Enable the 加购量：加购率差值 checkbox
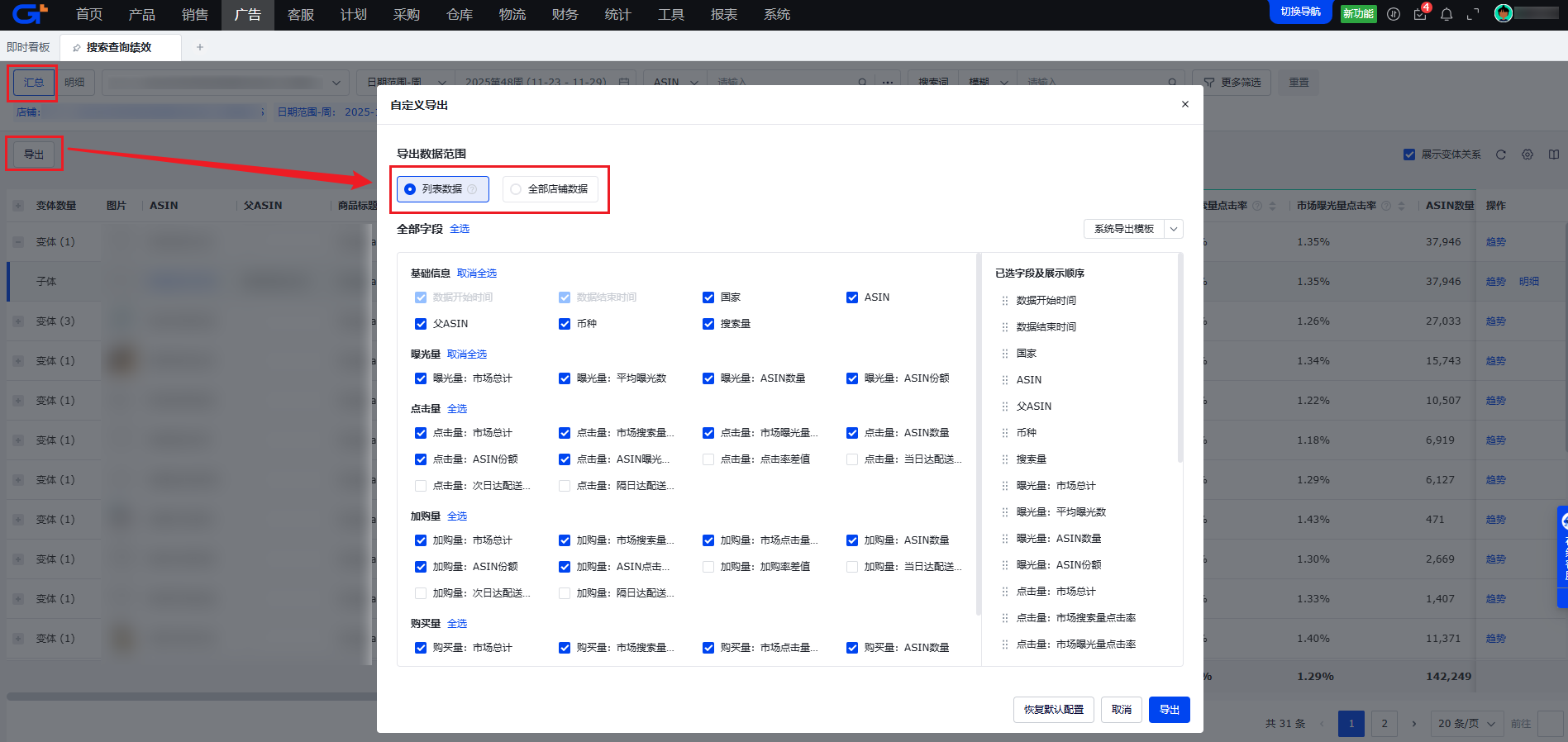Screen dimensions: 1568x742 [708, 567]
